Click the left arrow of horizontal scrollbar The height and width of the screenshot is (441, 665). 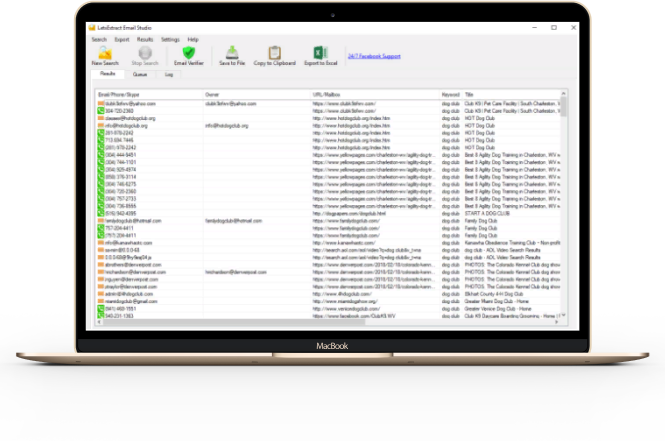[x=99, y=322]
